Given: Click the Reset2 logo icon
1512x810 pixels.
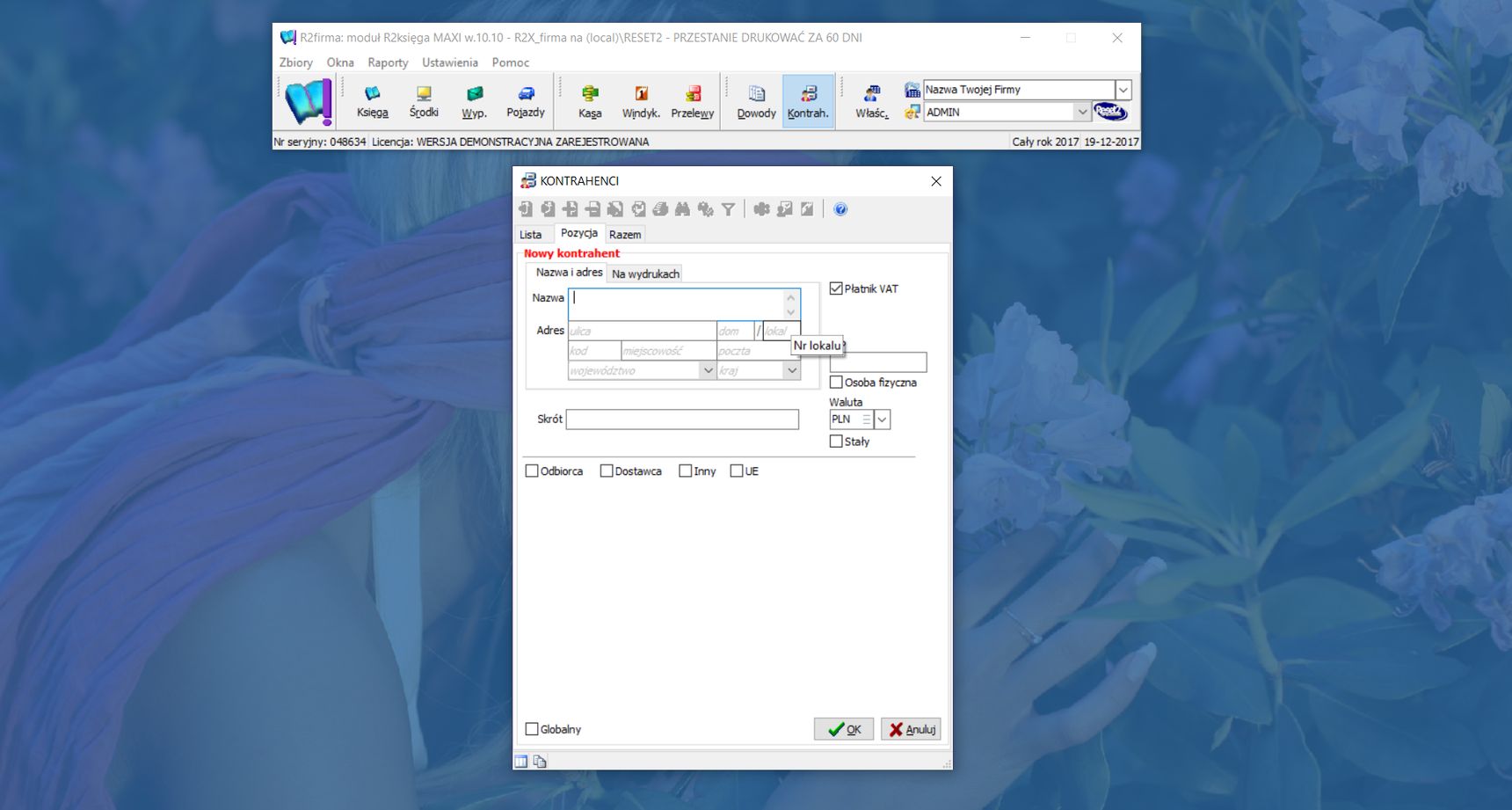Looking at the screenshot, I should pos(1110,112).
